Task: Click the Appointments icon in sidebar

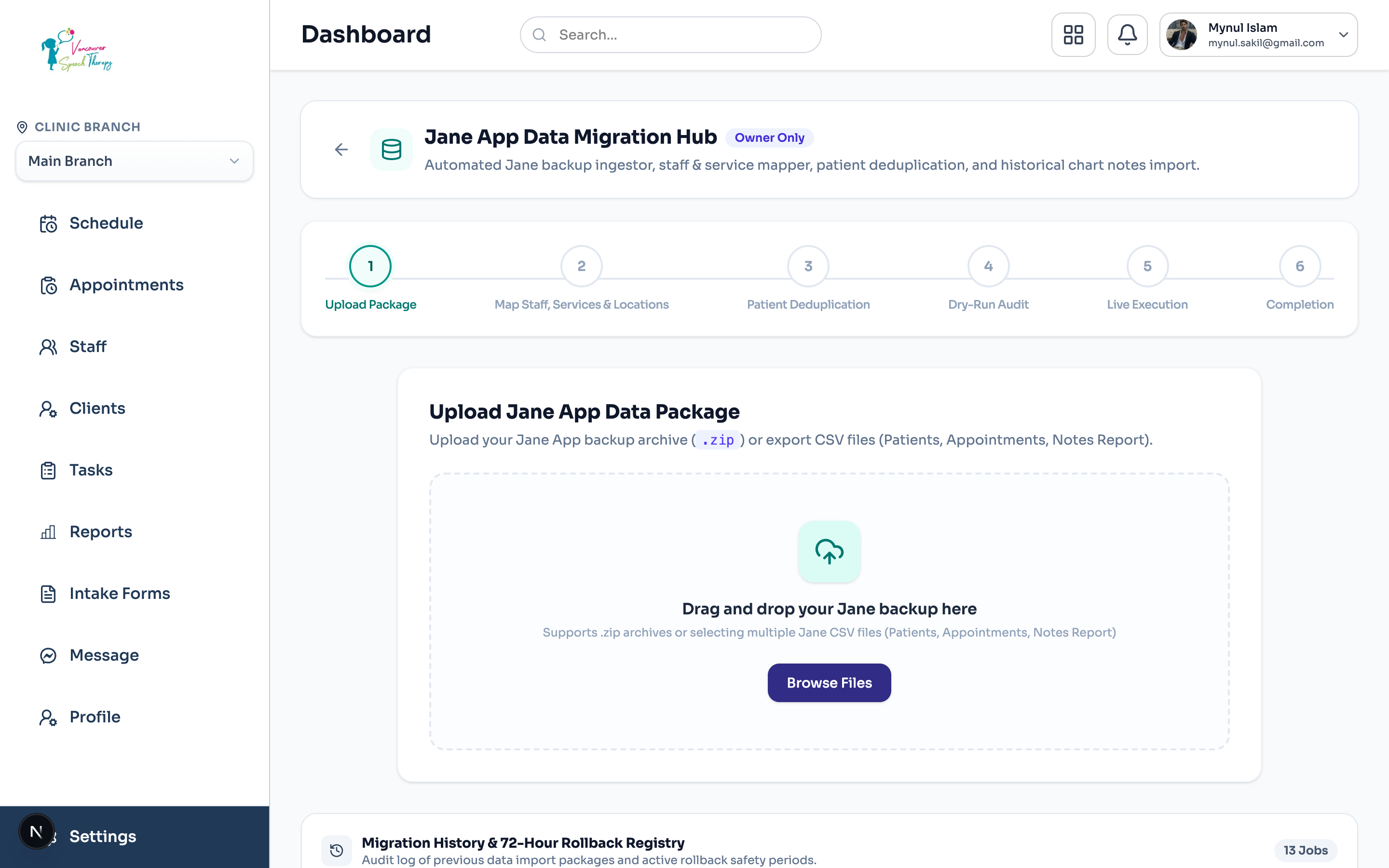Action: (48, 285)
